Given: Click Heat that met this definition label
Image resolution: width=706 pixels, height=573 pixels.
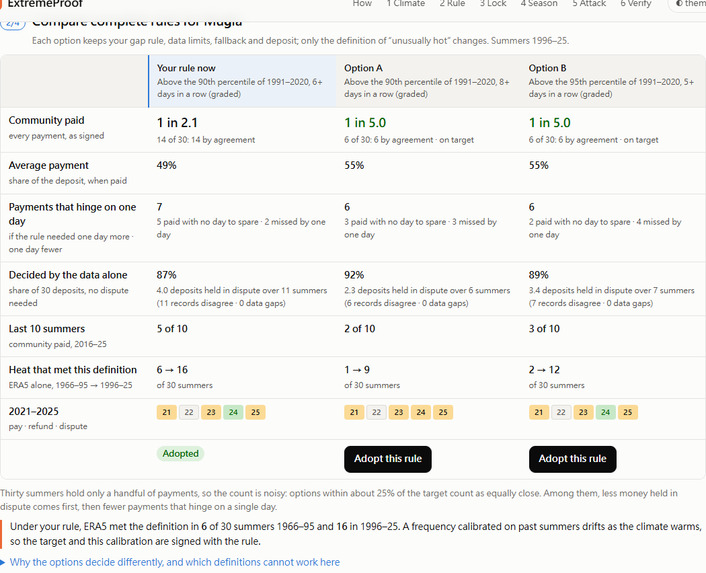Looking at the screenshot, I should pos(72,370).
